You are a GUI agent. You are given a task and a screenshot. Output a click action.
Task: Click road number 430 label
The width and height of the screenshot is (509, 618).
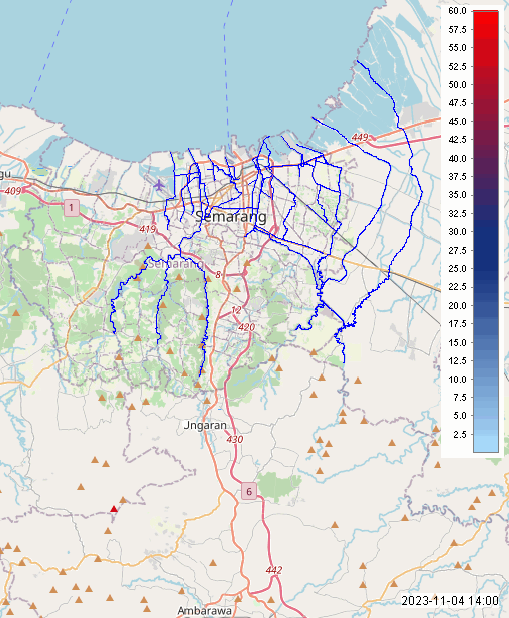(235, 439)
